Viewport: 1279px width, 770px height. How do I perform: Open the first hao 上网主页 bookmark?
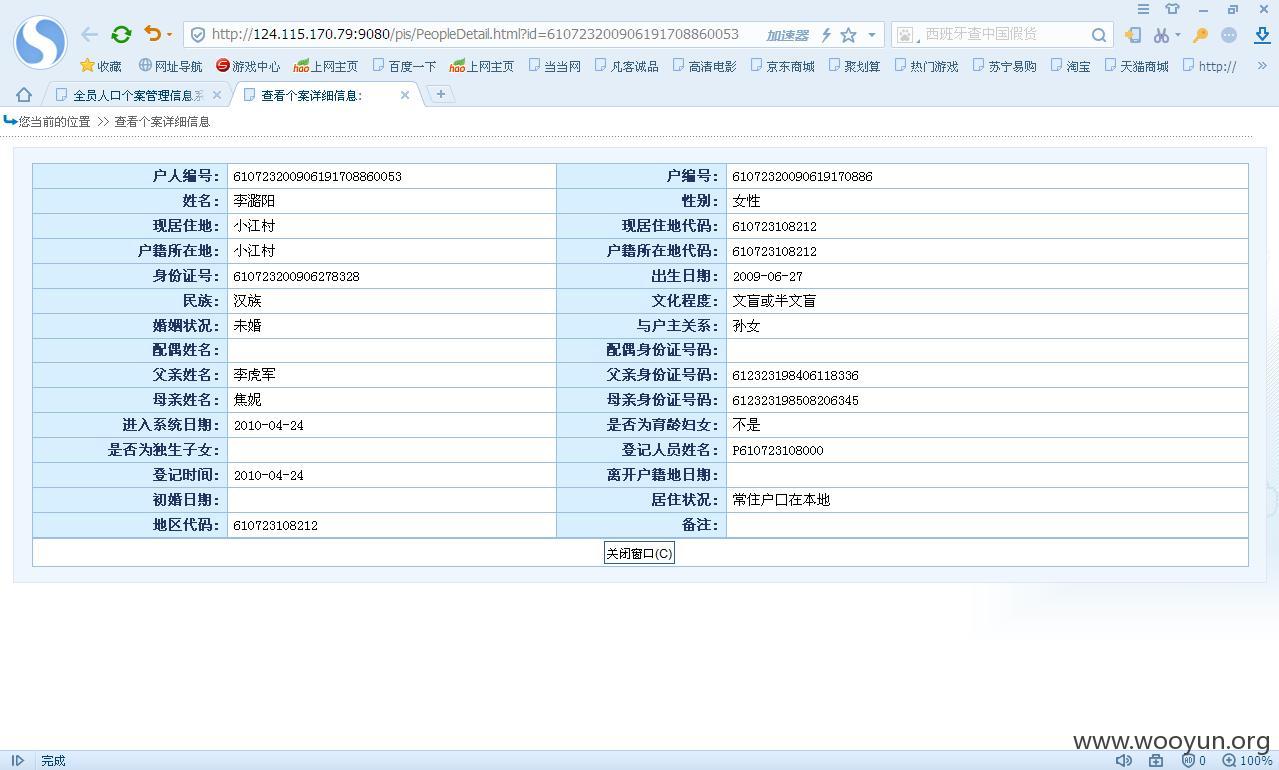point(326,66)
